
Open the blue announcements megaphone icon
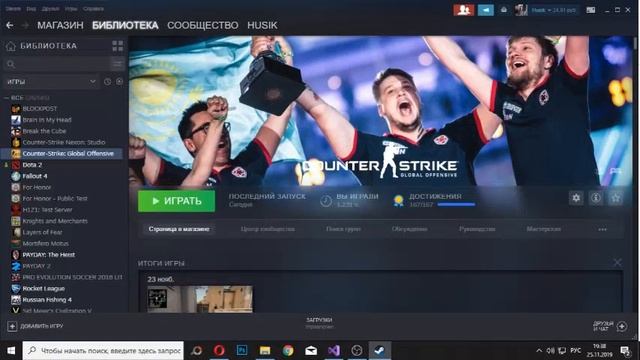(x=486, y=10)
